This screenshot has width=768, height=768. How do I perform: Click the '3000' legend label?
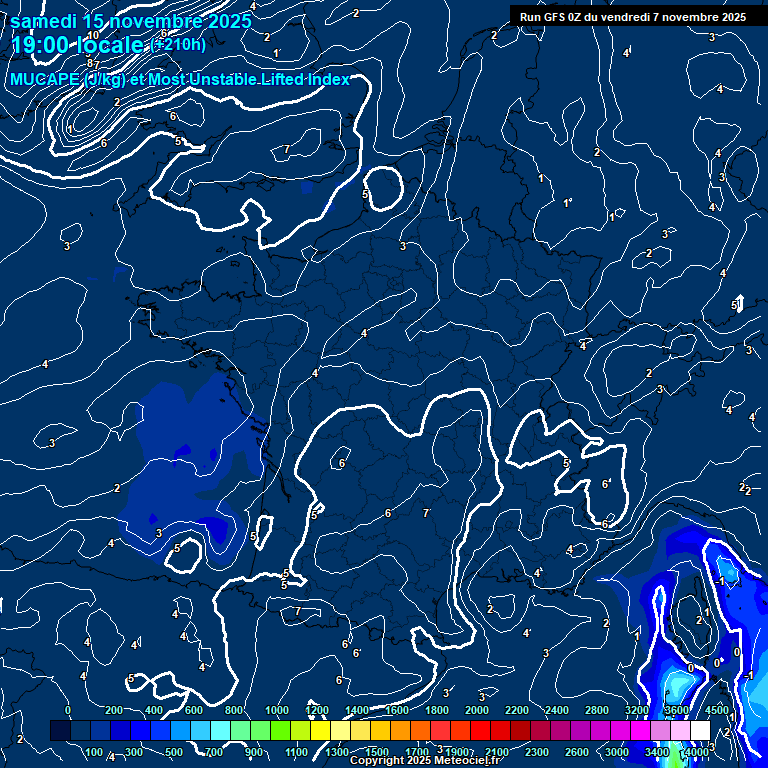click(x=617, y=752)
